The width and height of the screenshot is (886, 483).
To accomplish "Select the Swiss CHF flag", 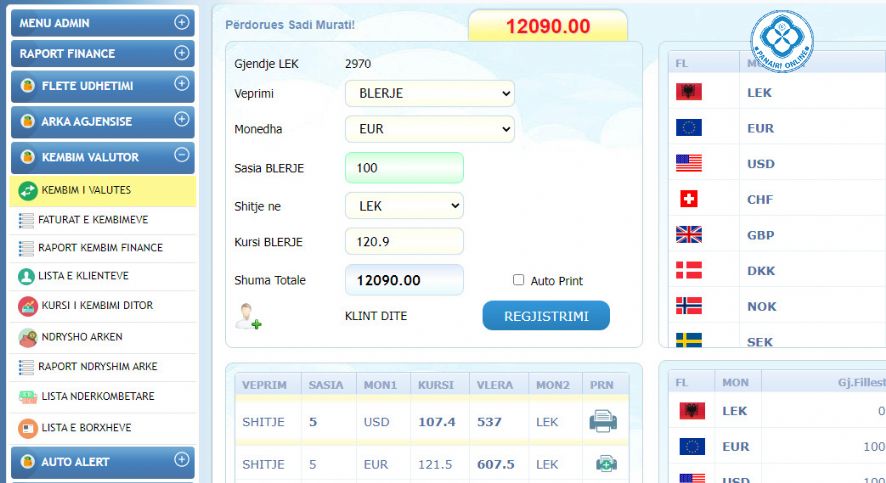I will 688,199.
